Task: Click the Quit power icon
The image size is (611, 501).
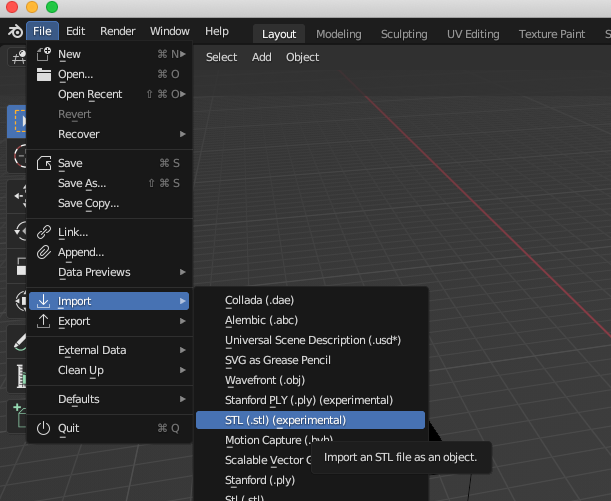Action: pyautogui.click(x=44, y=428)
